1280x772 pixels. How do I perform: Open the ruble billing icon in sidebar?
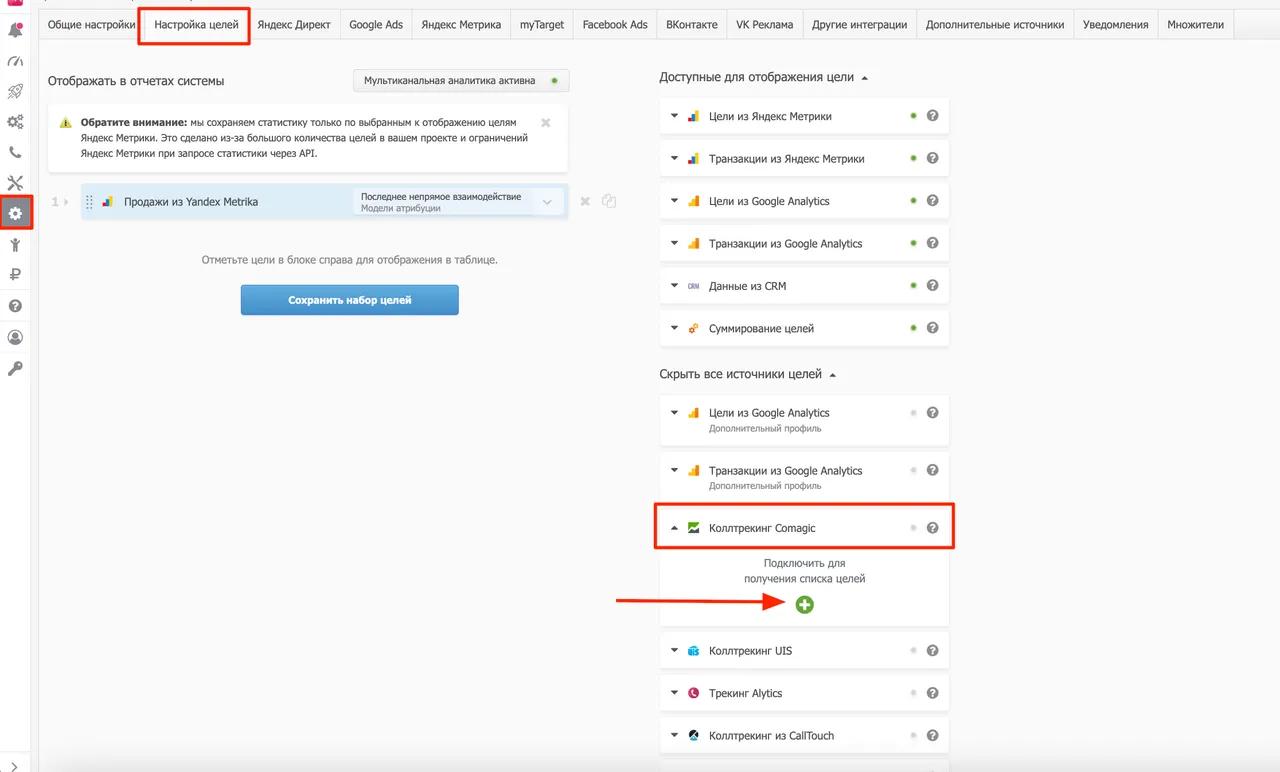click(x=15, y=275)
